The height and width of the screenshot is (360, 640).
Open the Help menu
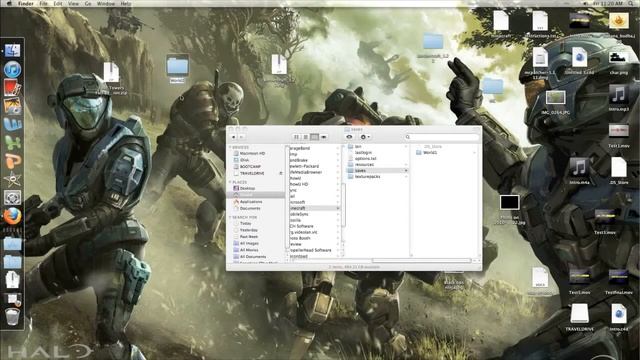coord(126,3)
